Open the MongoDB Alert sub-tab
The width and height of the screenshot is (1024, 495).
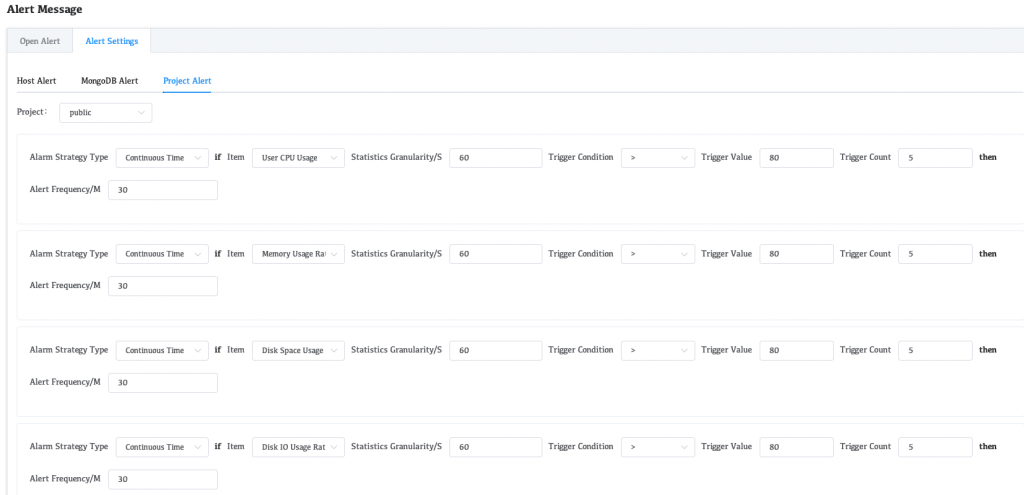point(109,80)
